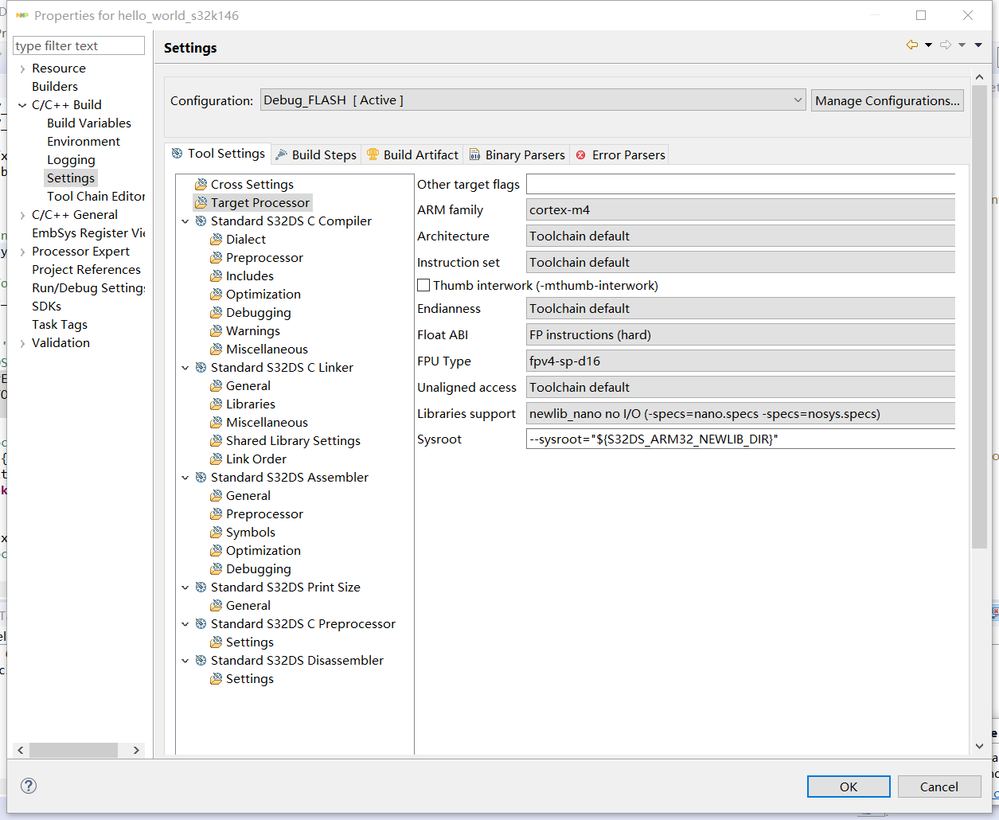The image size is (999, 820).
Task: Click the Standard S32DS C Compiler tool icon
Action: [201, 221]
